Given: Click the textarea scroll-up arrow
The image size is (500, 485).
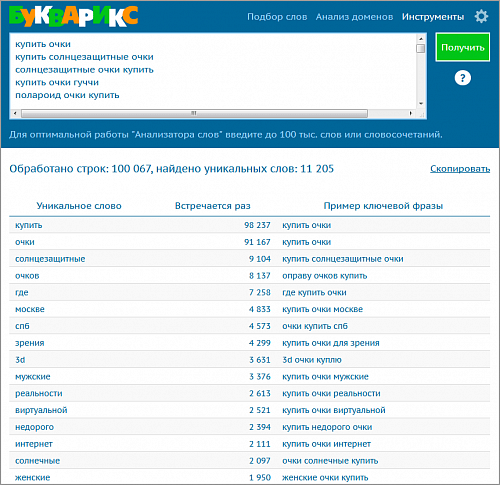Looking at the screenshot, I should (421, 39).
